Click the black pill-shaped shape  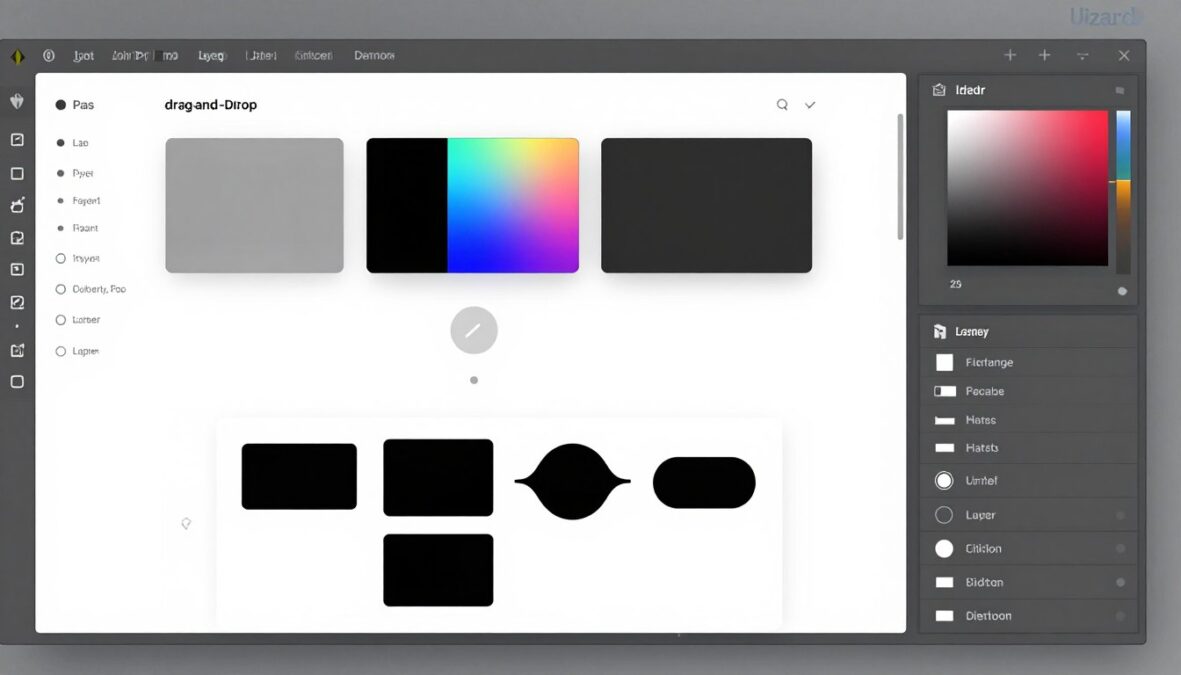(704, 483)
